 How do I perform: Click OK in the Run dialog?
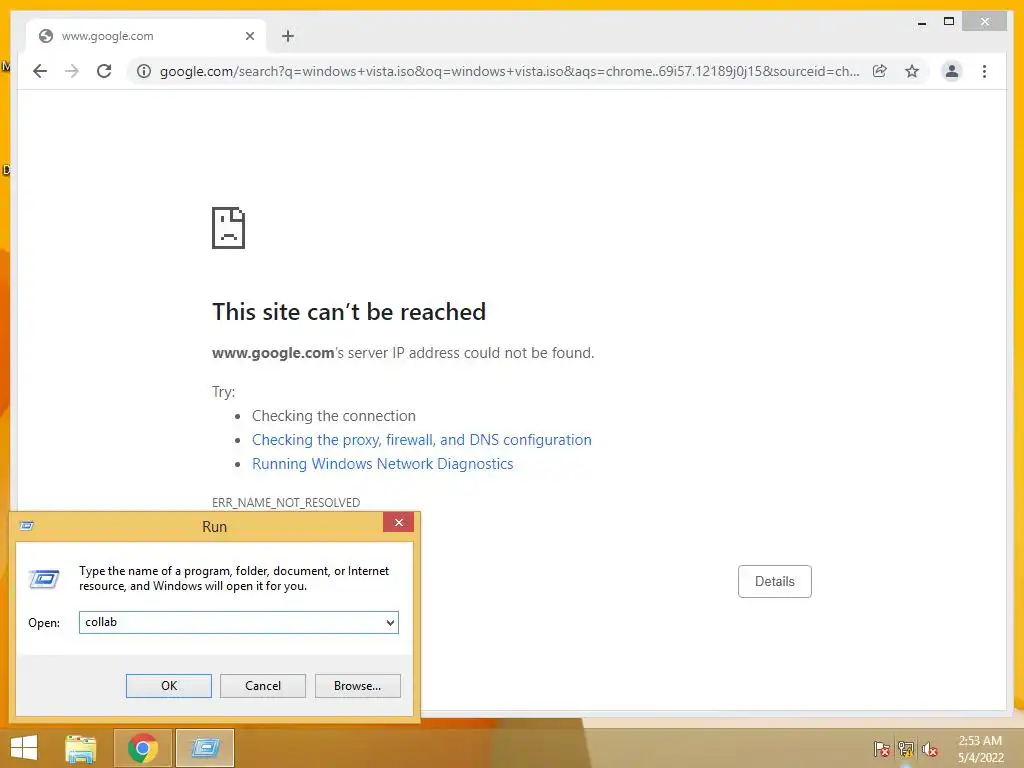(168, 686)
